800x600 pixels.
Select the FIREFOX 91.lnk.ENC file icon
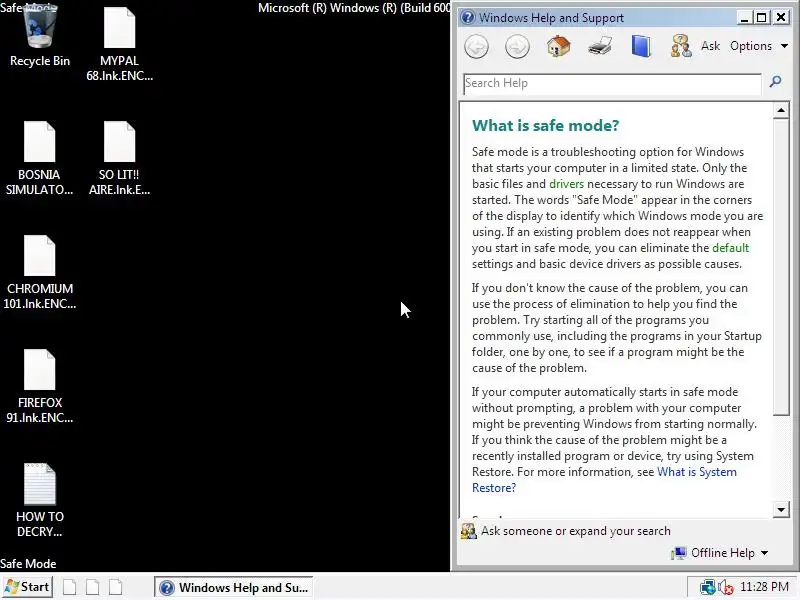(39, 386)
